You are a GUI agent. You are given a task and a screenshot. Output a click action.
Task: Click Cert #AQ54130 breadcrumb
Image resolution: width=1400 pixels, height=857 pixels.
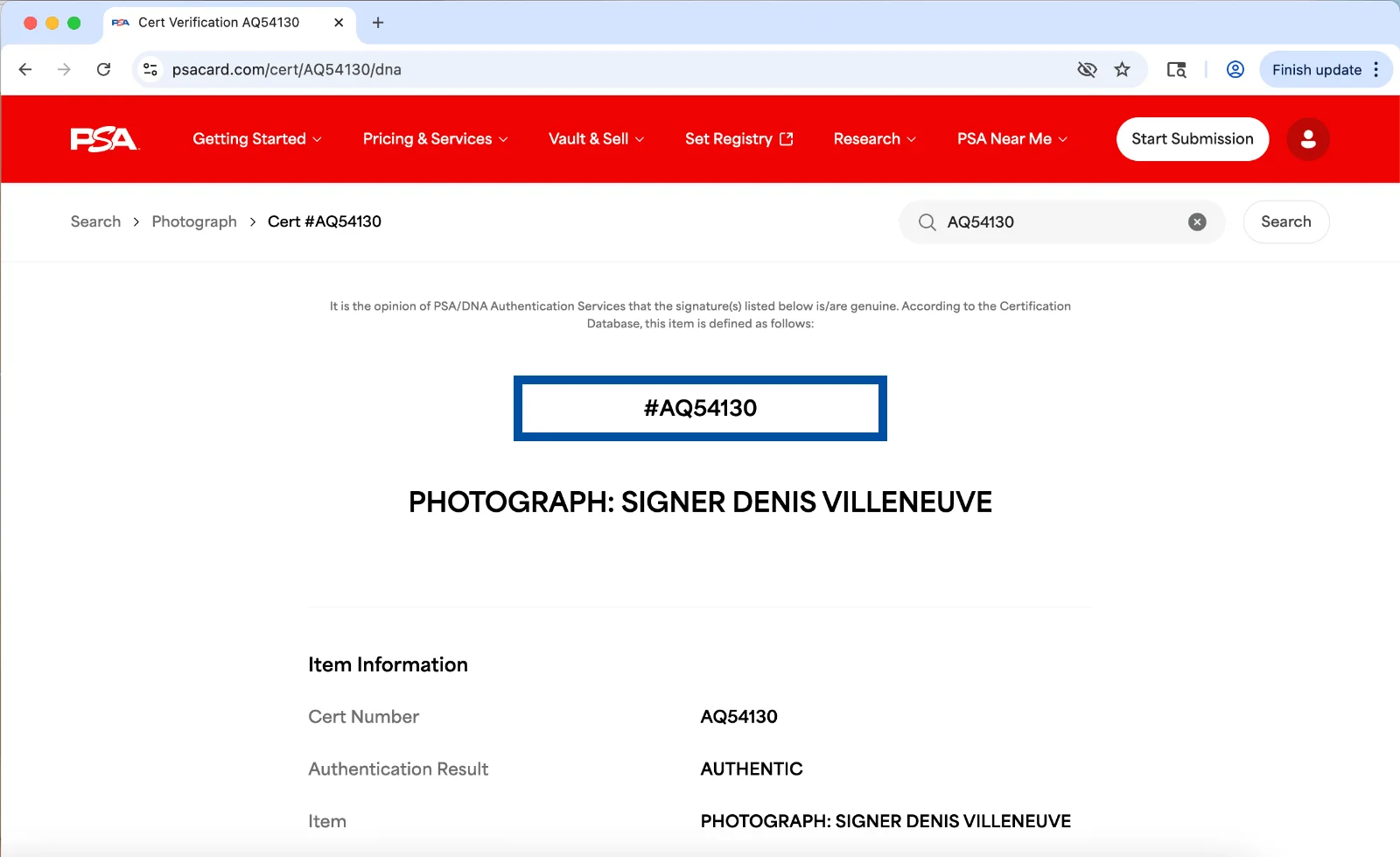[x=325, y=221]
